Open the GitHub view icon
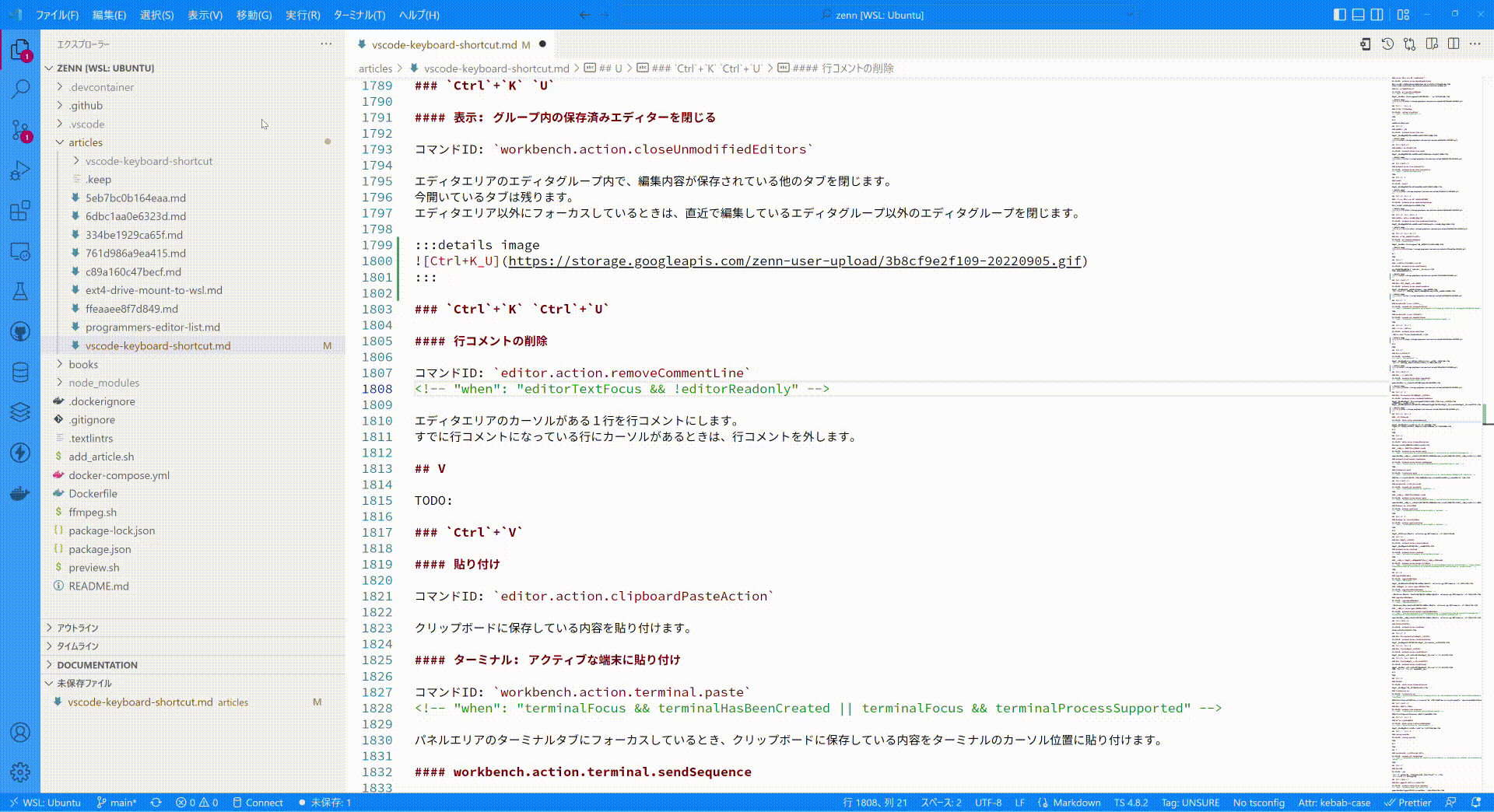Image resolution: width=1494 pixels, height=812 pixels. point(20,332)
